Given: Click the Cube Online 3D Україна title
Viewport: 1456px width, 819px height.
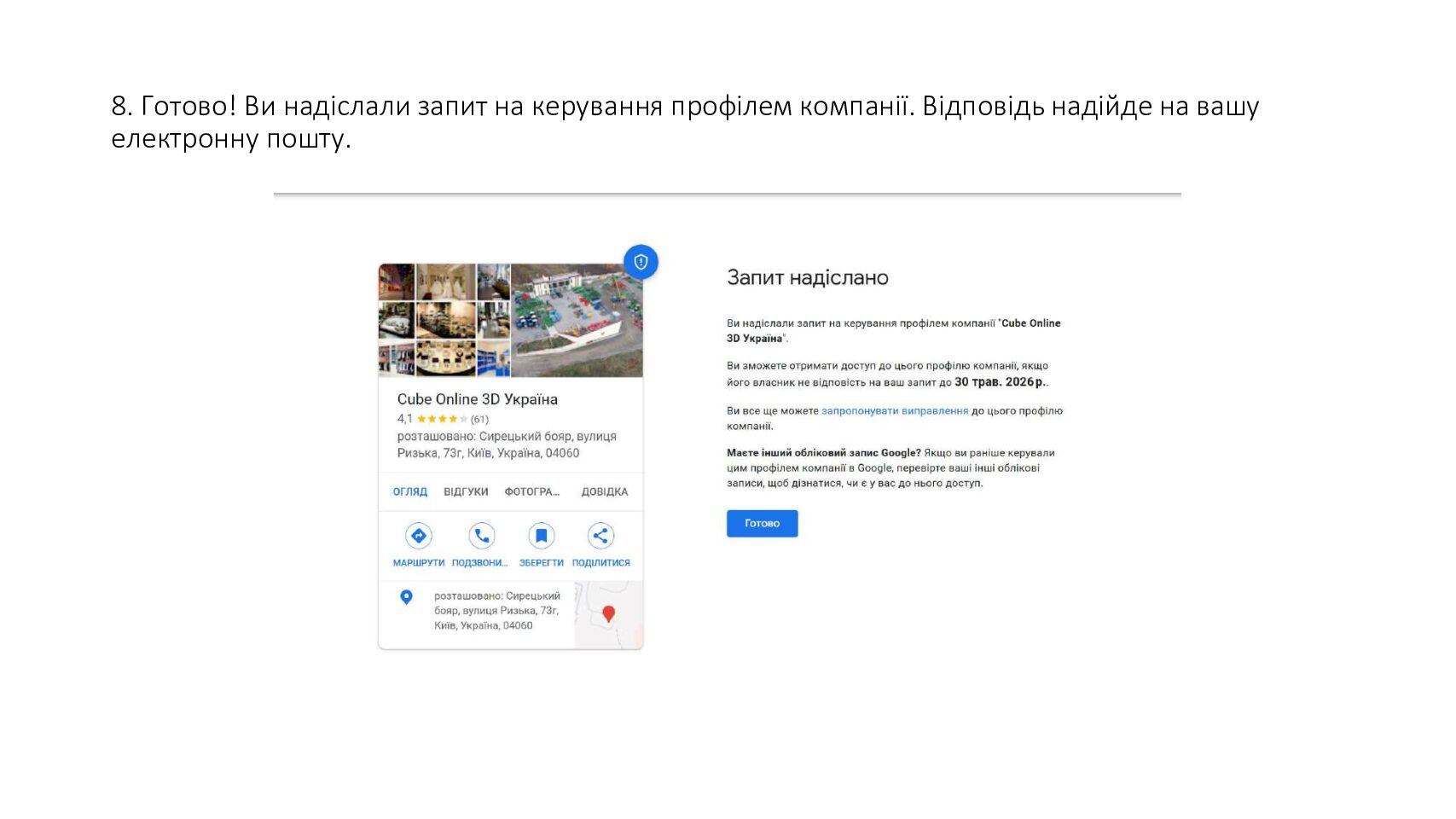Looking at the screenshot, I should coord(478,399).
